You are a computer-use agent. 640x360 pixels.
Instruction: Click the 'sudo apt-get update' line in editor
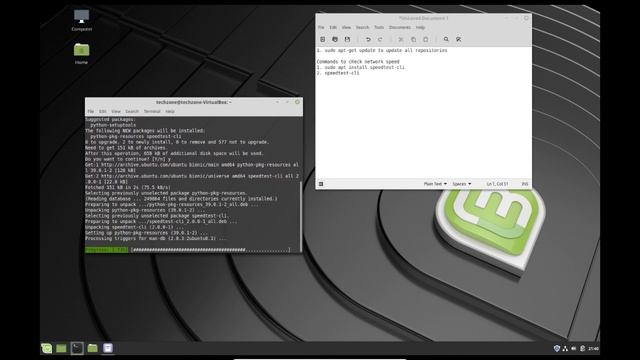[382, 51]
